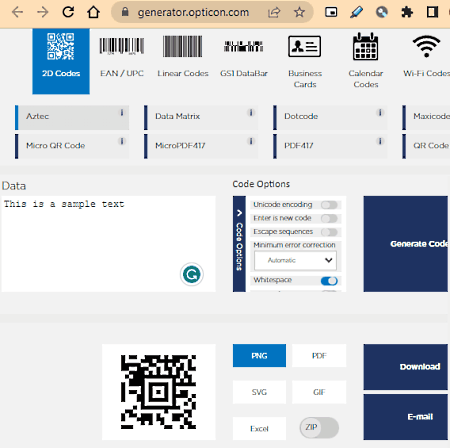Show info for PDF417 code type

[380, 141]
